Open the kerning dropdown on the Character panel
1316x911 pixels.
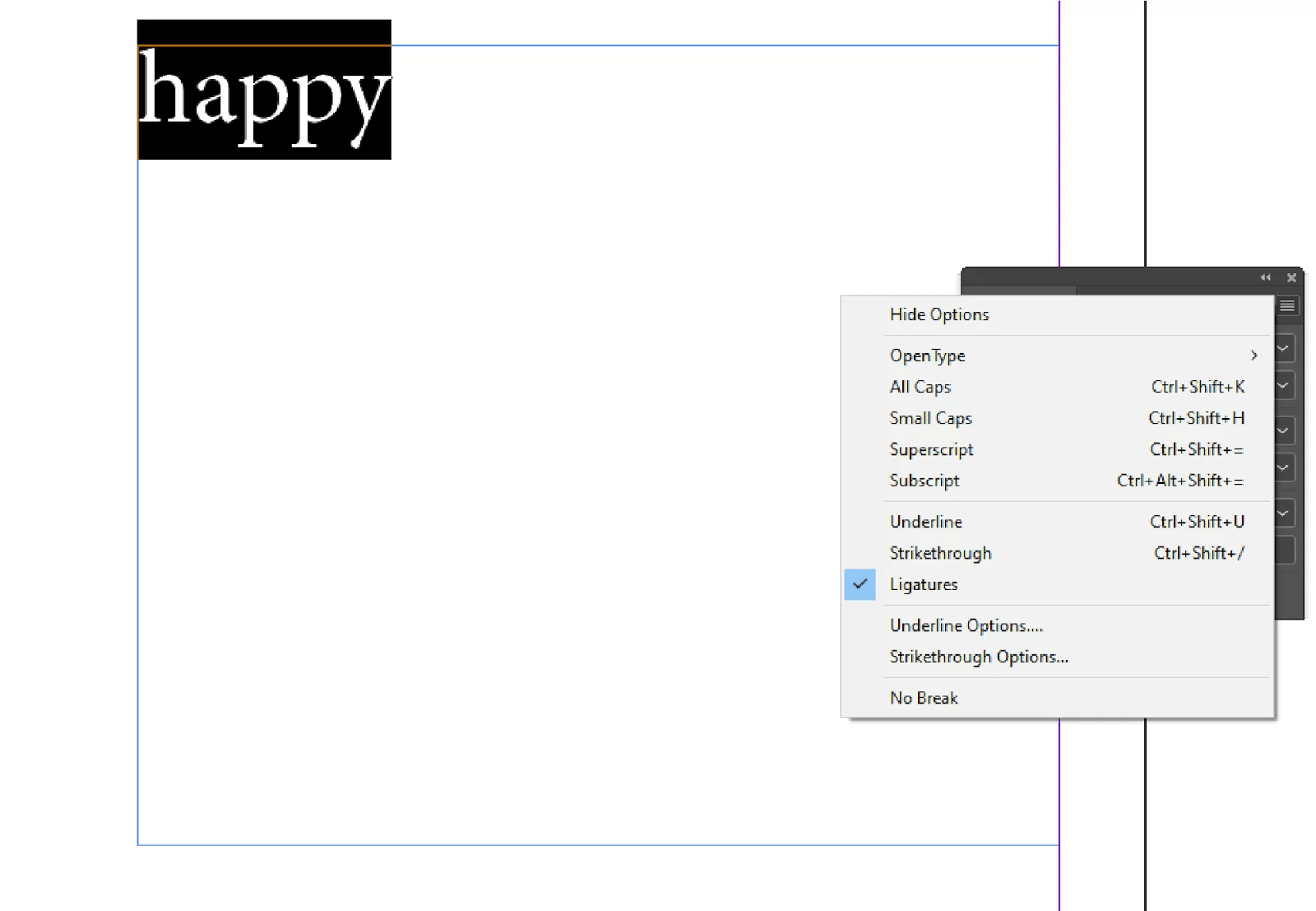(1282, 513)
